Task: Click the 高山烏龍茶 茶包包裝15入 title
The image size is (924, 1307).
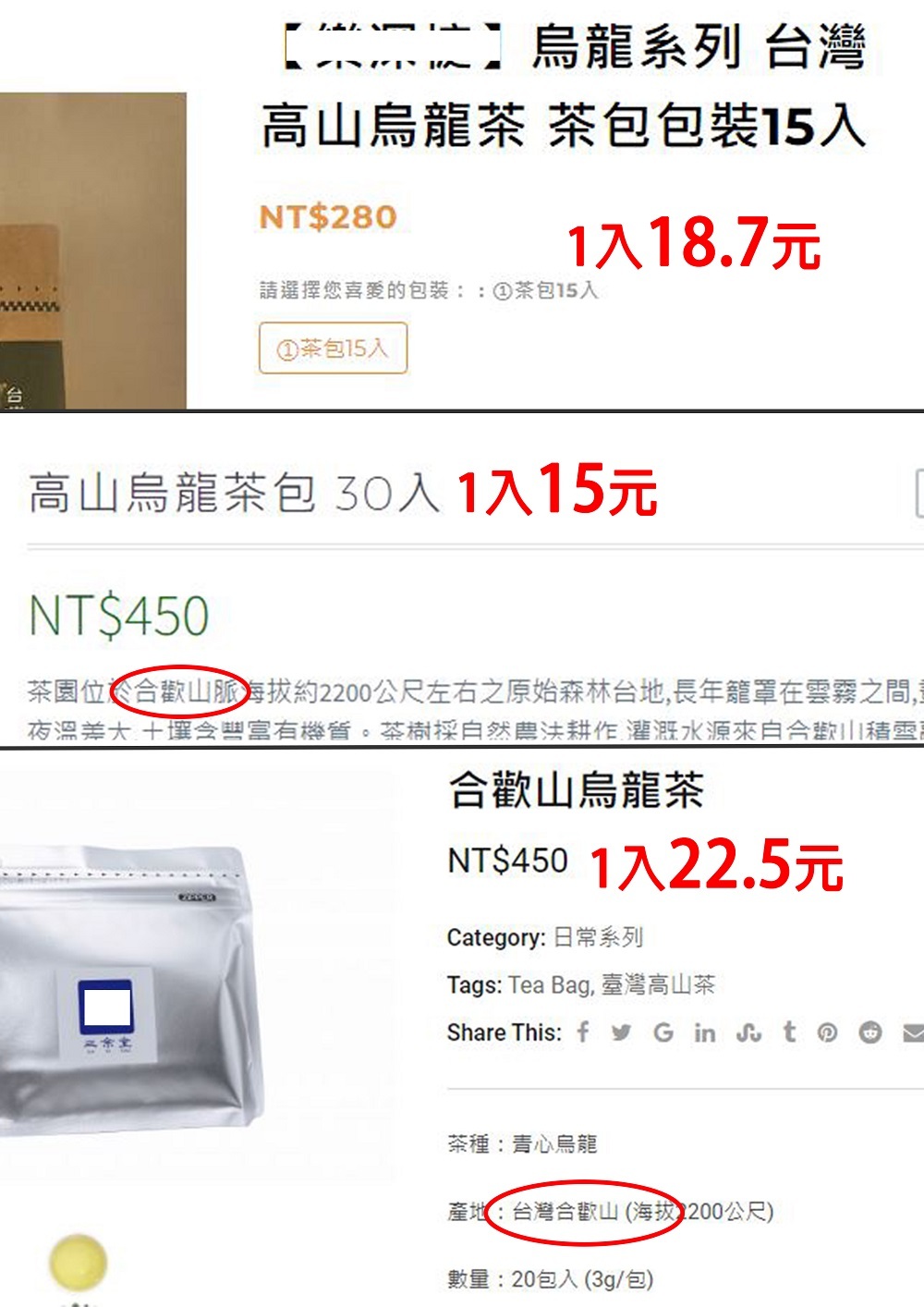Action: click(564, 126)
